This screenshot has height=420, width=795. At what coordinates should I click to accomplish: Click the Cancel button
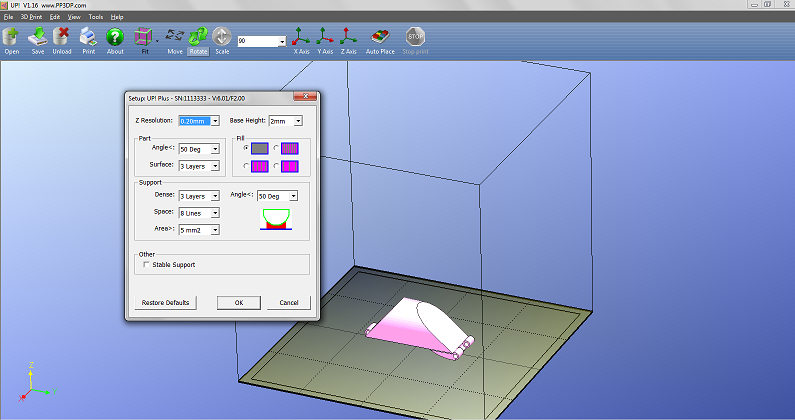(x=288, y=302)
